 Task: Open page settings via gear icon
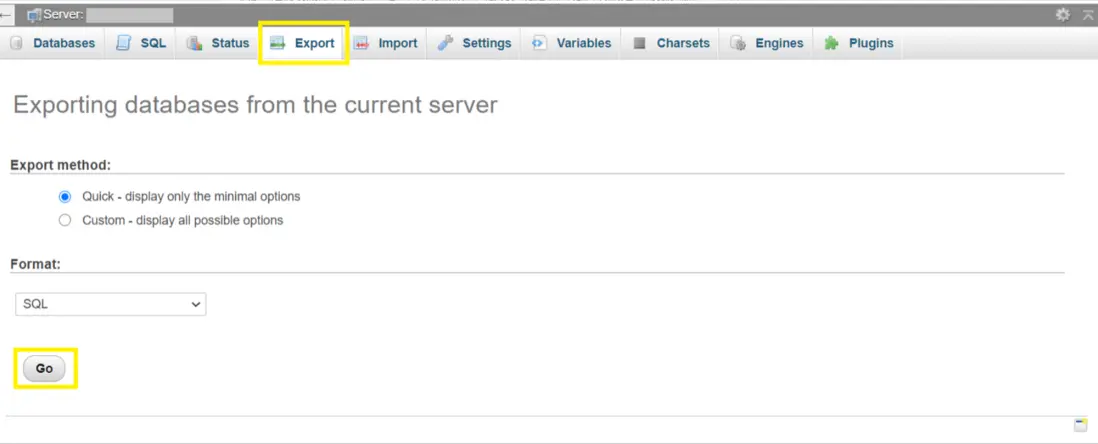click(1063, 15)
